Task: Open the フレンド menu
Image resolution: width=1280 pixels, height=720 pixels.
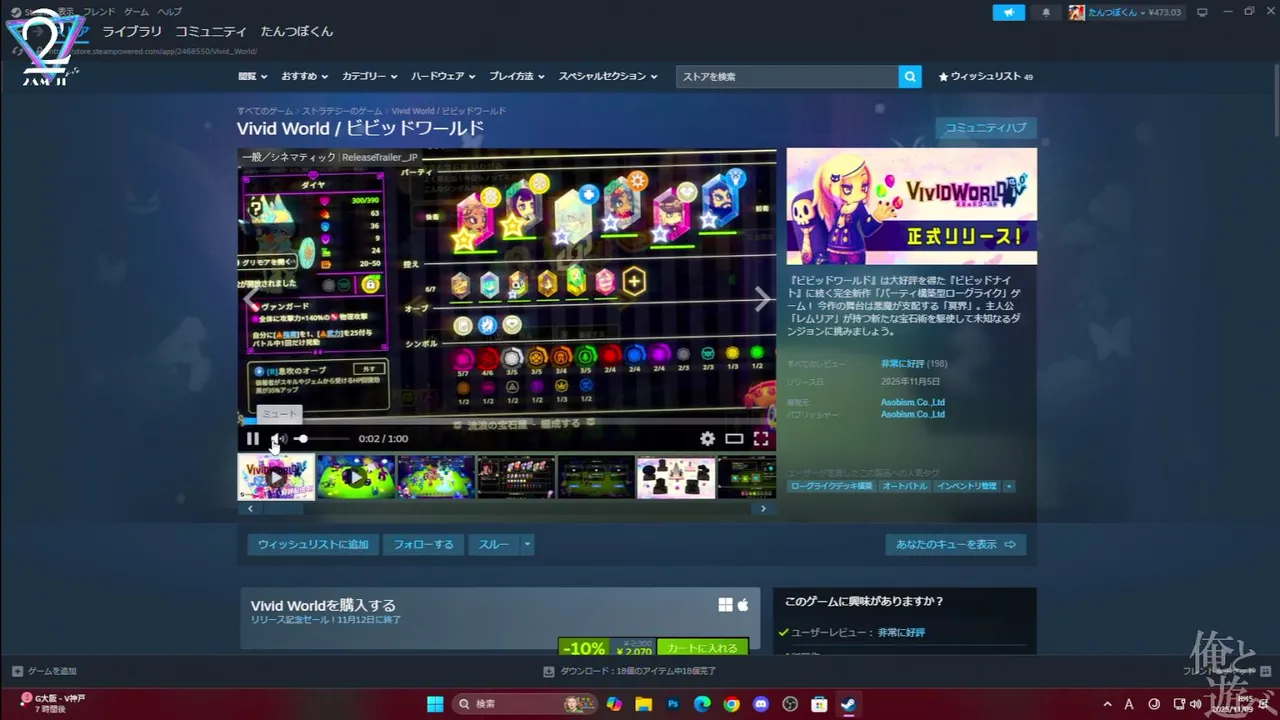Action: (x=99, y=11)
